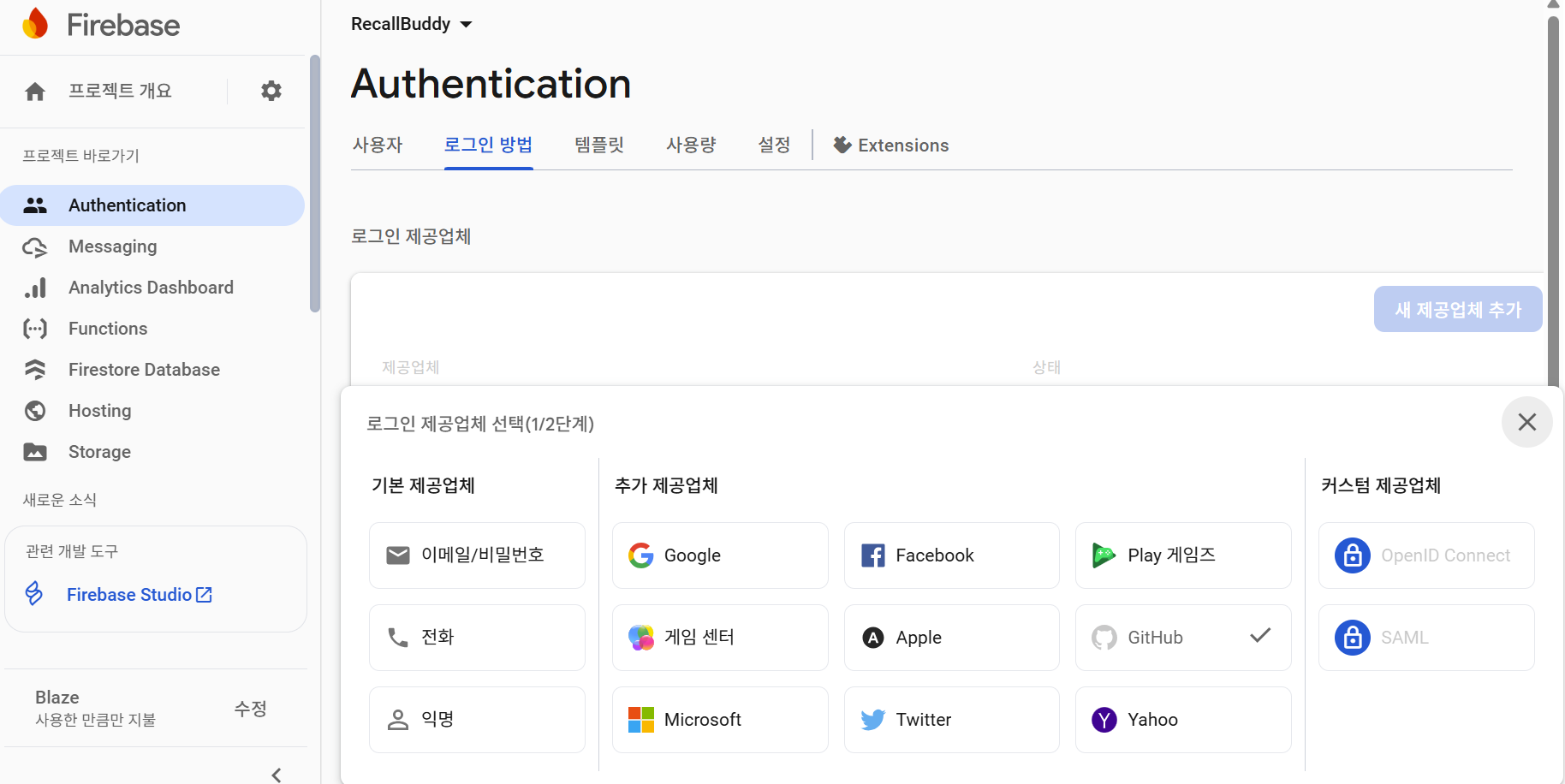
Task: Click the Microsoft four-square logo
Action: pyautogui.click(x=641, y=720)
